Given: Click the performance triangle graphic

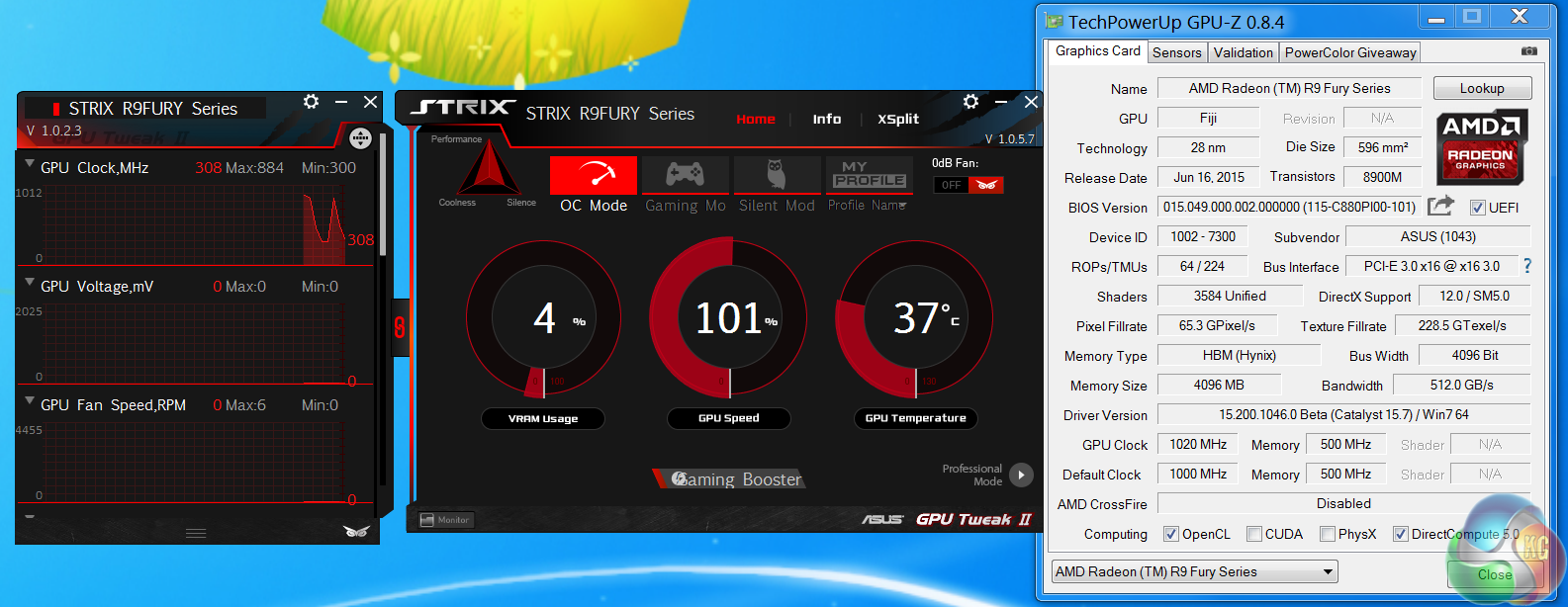Looking at the screenshot, I should click(488, 170).
